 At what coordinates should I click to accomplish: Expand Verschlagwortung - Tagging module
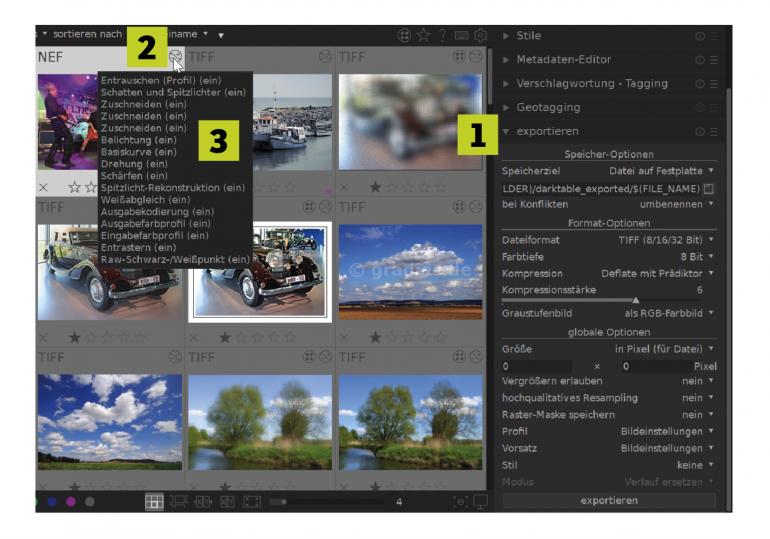pos(506,84)
